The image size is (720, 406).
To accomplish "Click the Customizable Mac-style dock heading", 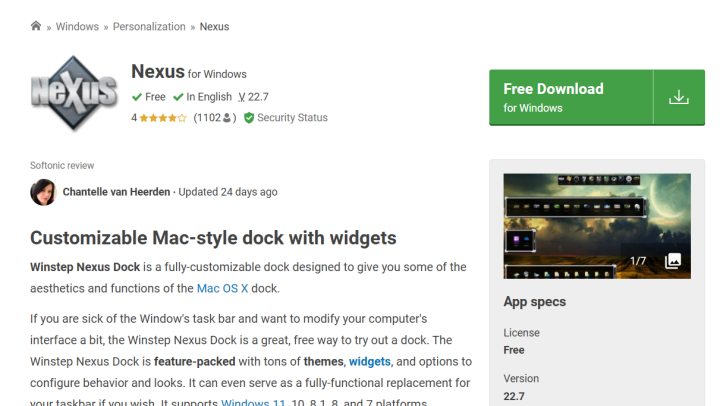I will point(213,238).
